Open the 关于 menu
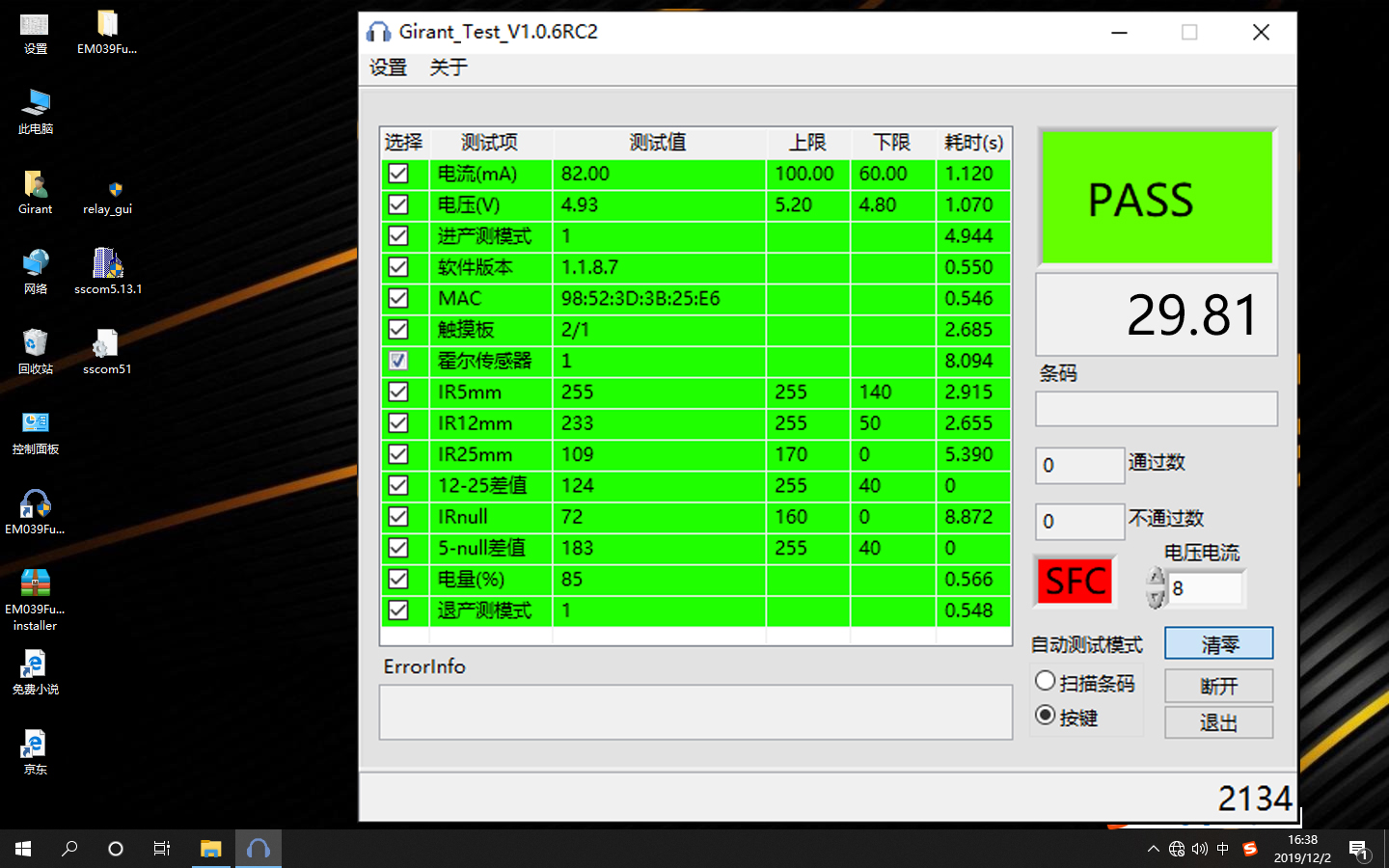 [x=449, y=68]
